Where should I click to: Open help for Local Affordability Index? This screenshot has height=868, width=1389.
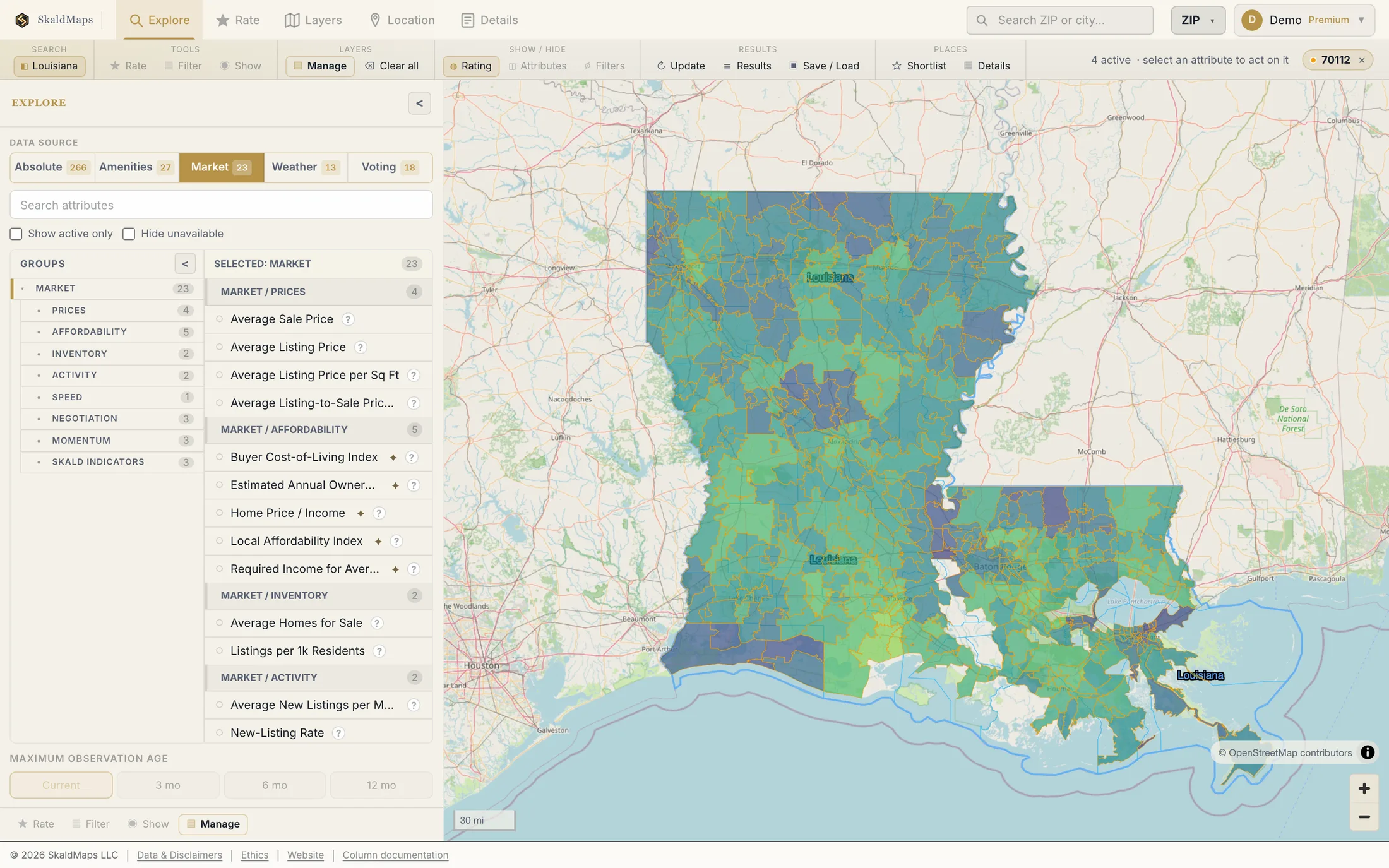tap(396, 541)
